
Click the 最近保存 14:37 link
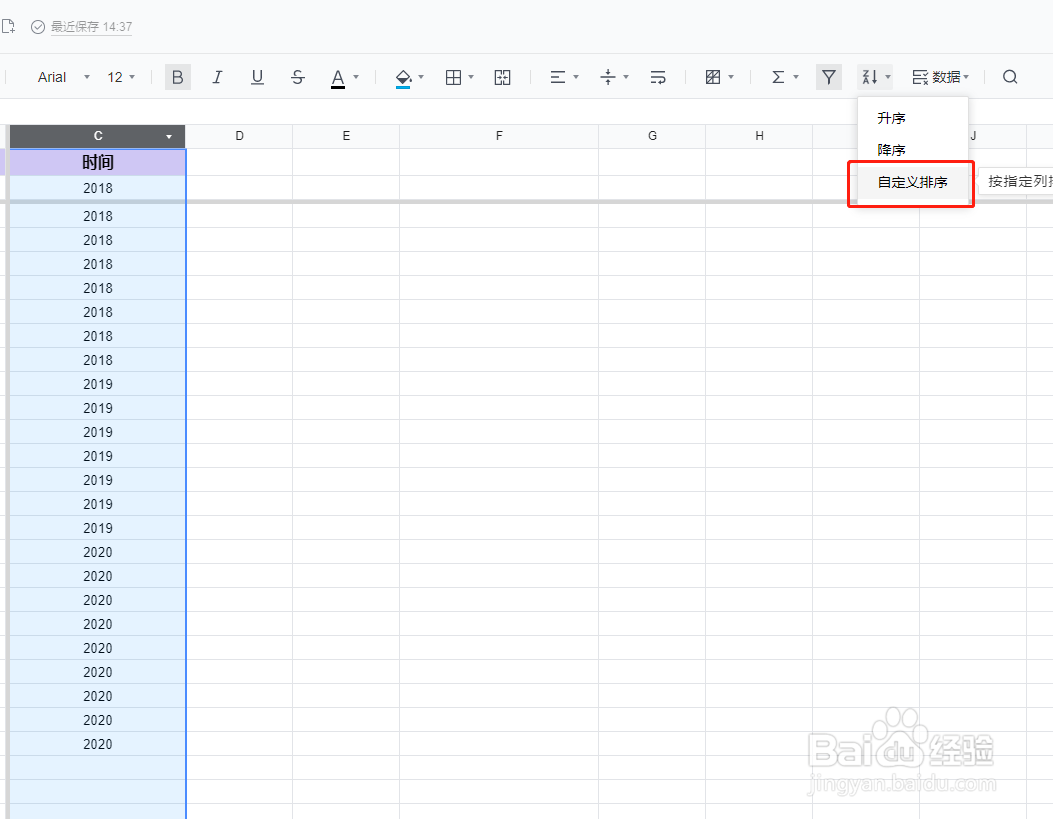(x=91, y=27)
